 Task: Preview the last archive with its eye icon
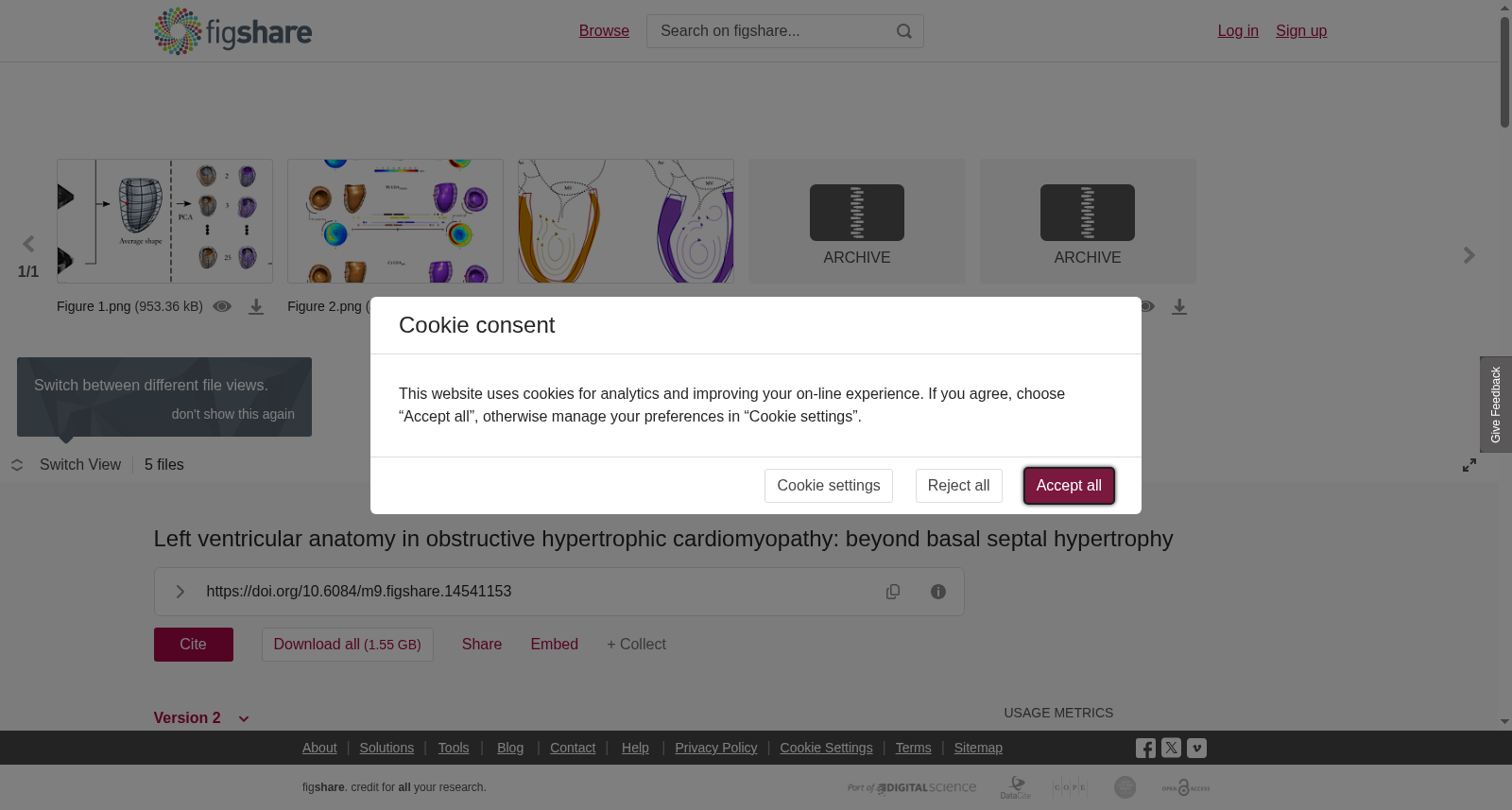[x=1146, y=306]
